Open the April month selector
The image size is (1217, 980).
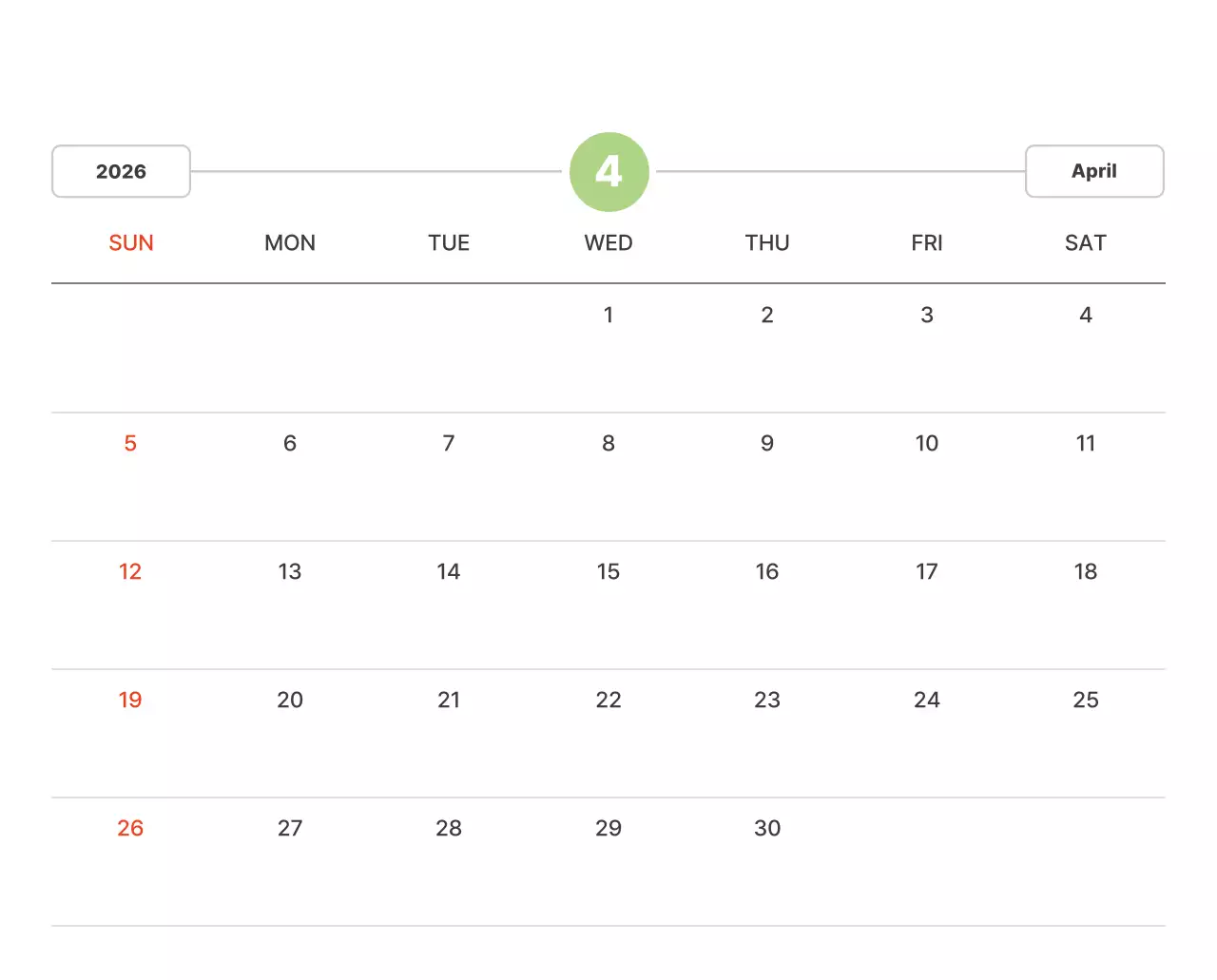[x=1093, y=172]
